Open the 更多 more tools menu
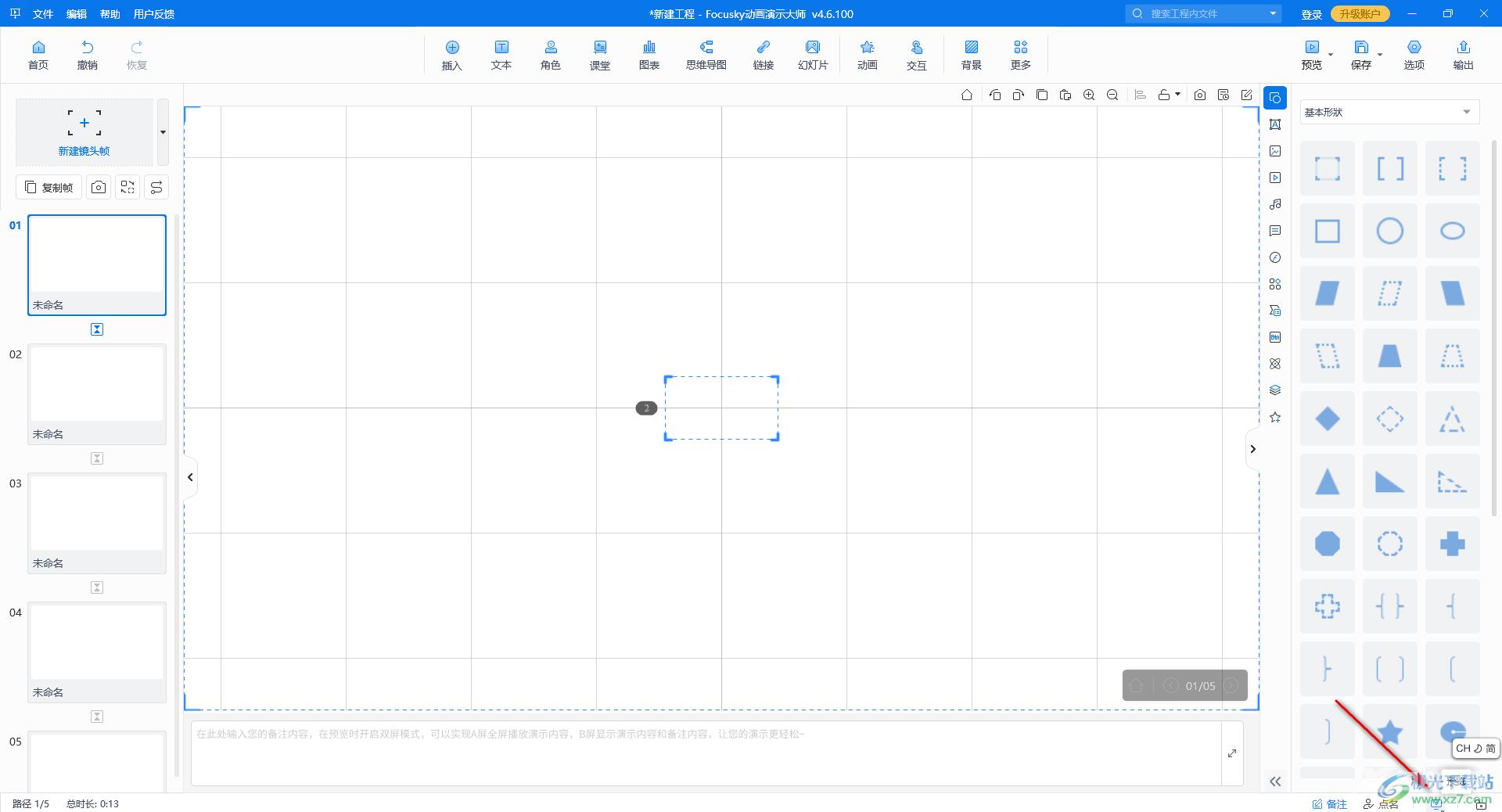The image size is (1502, 812). click(x=1021, y=55)
